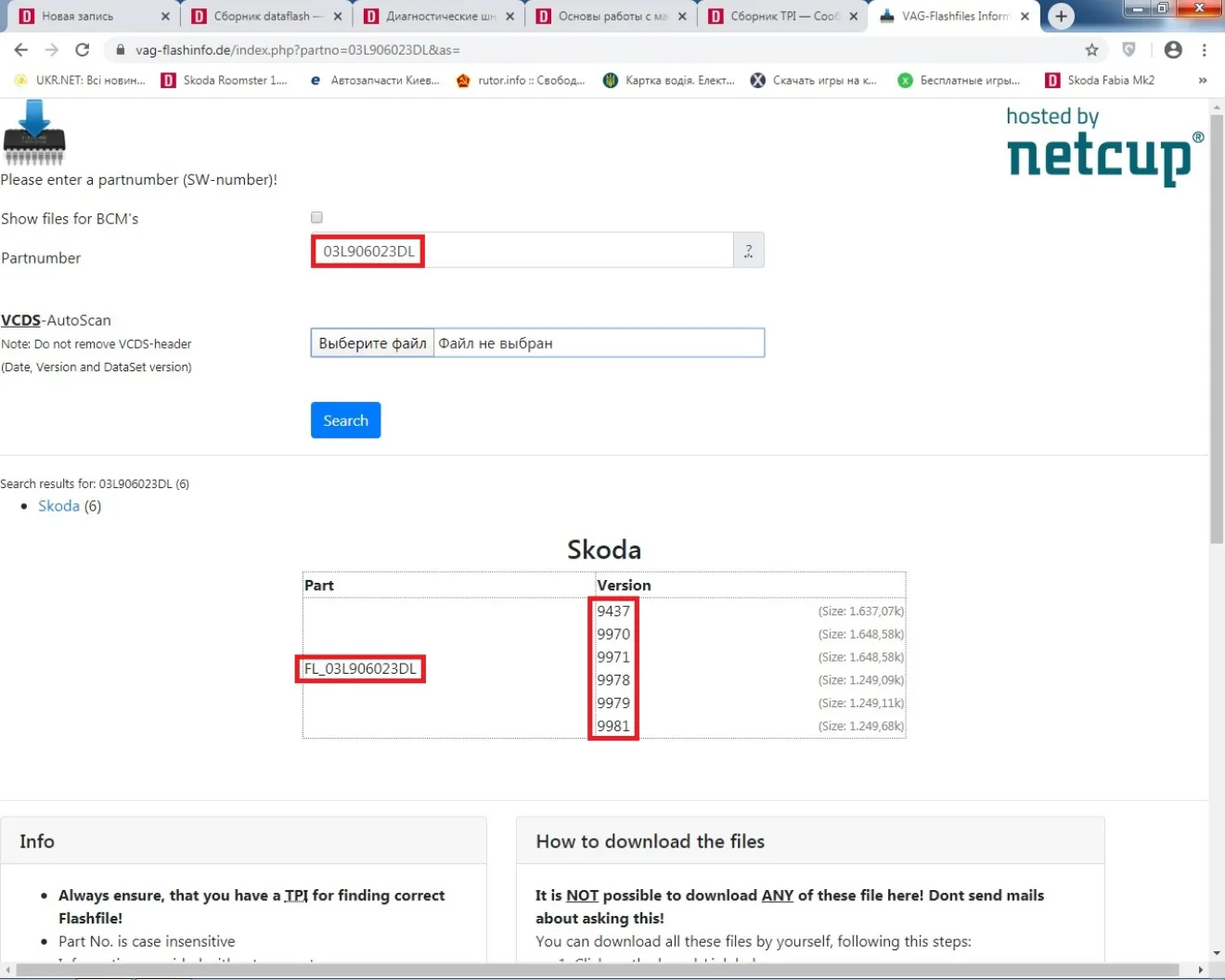Image resolution: width=1225 pixels, height=980 pixels.
Task: Open Skoda Fabia Mk2 bookmark
Action: (x=1101, y=81)
